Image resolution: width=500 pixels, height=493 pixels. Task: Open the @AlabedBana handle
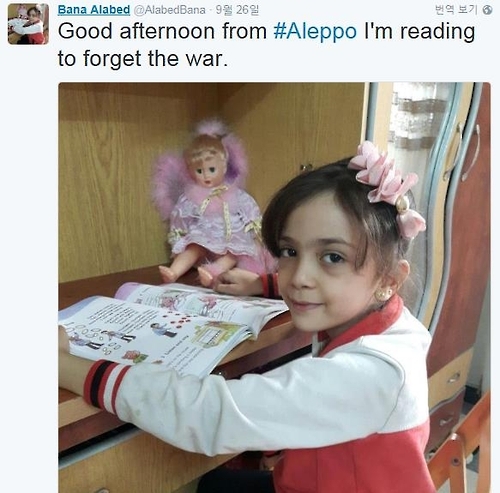pyautogui.click(x=169, y=10)
